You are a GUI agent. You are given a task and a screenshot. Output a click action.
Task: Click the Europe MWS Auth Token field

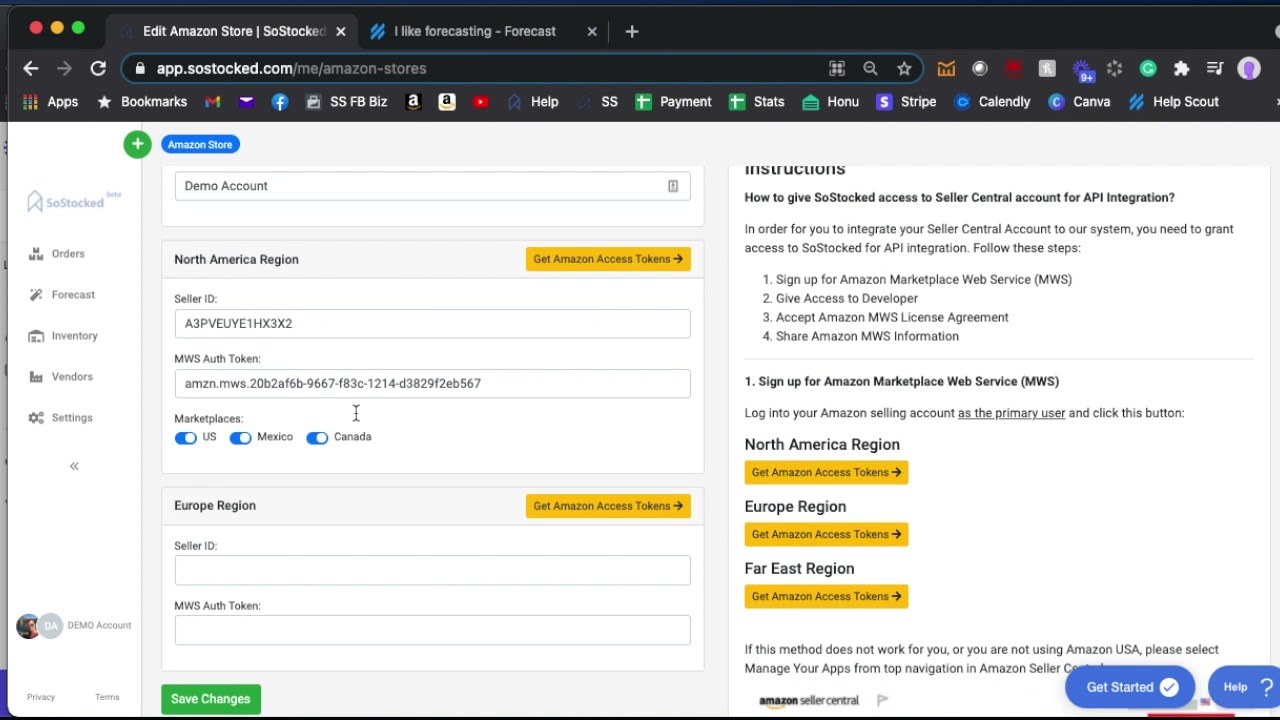(432, 630)
